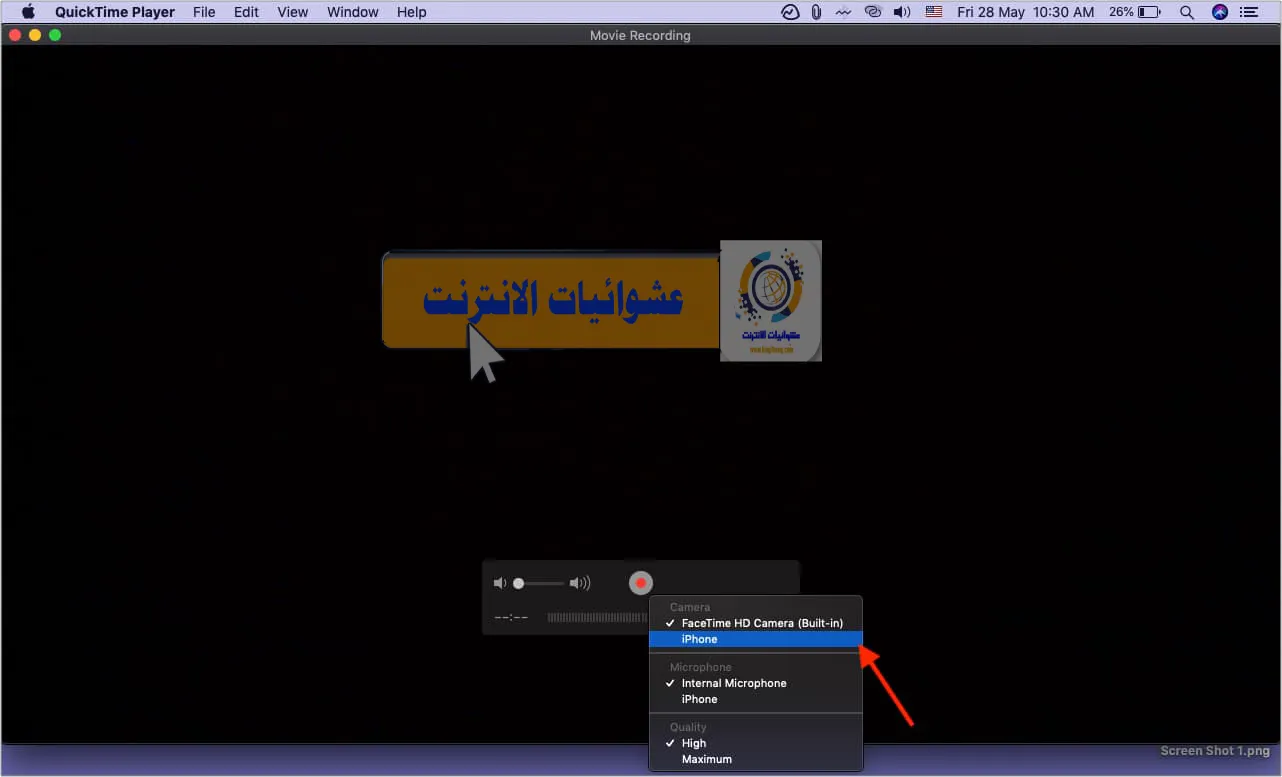Choose iPhone under Microphone
Viewport: 1282px width, 777px height.
(x=755, y=699)
